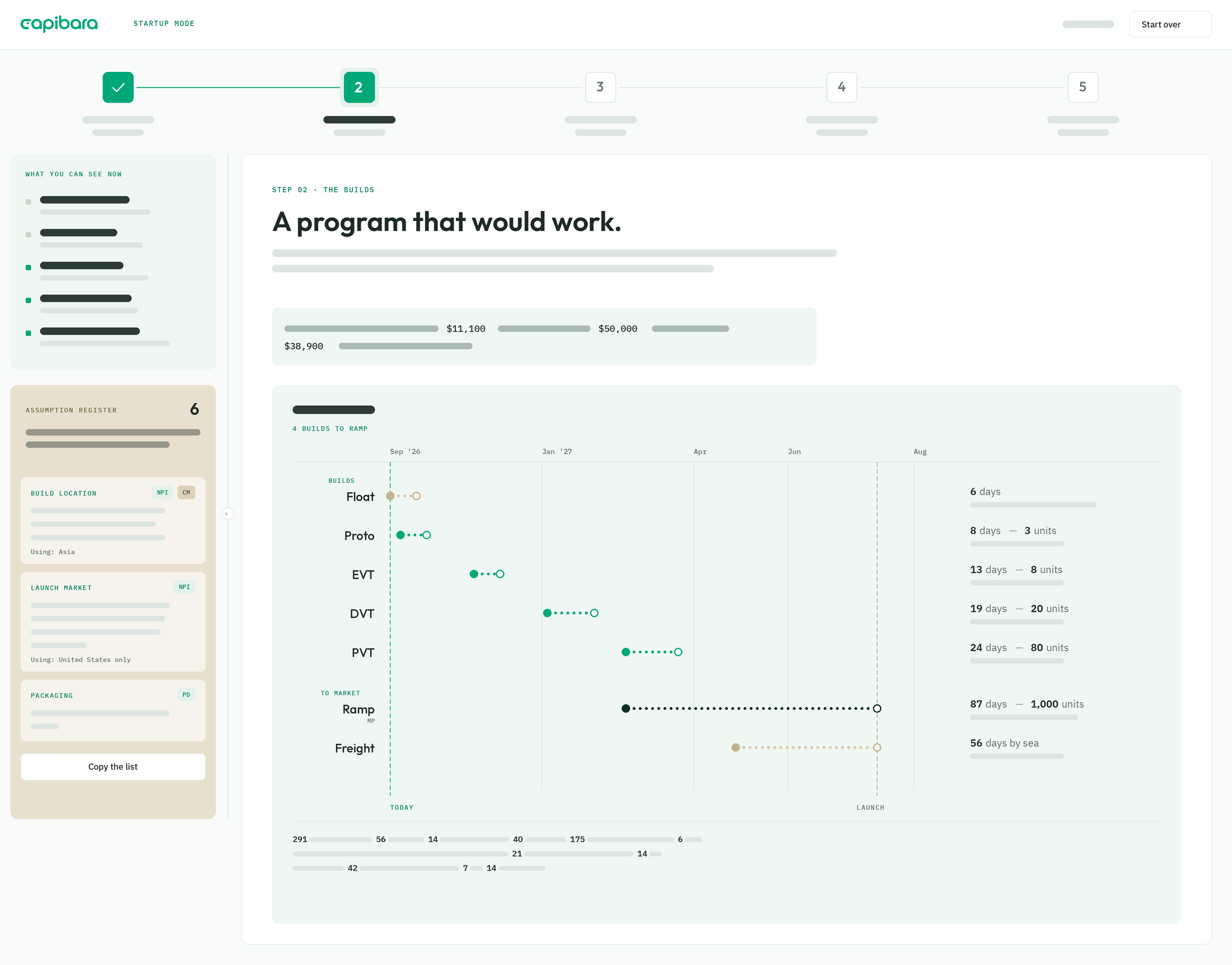Click CM tag on Build Location card

186,492
